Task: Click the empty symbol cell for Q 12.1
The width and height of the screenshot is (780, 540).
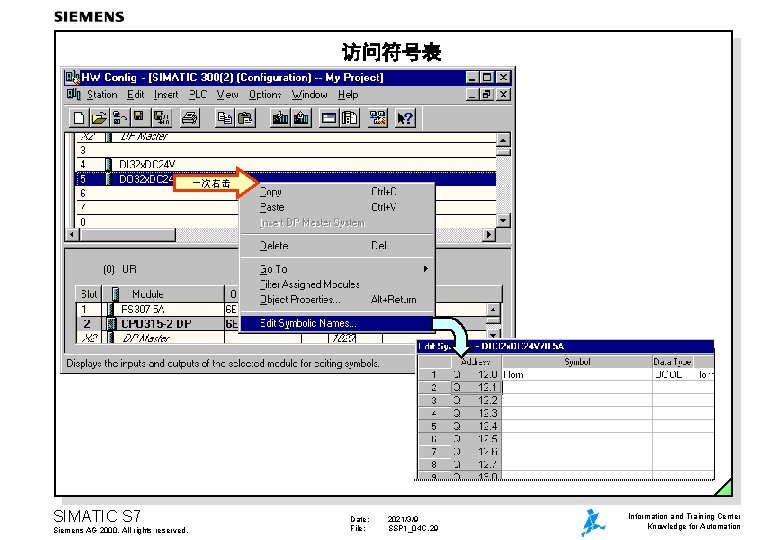Action: [577, 387]
